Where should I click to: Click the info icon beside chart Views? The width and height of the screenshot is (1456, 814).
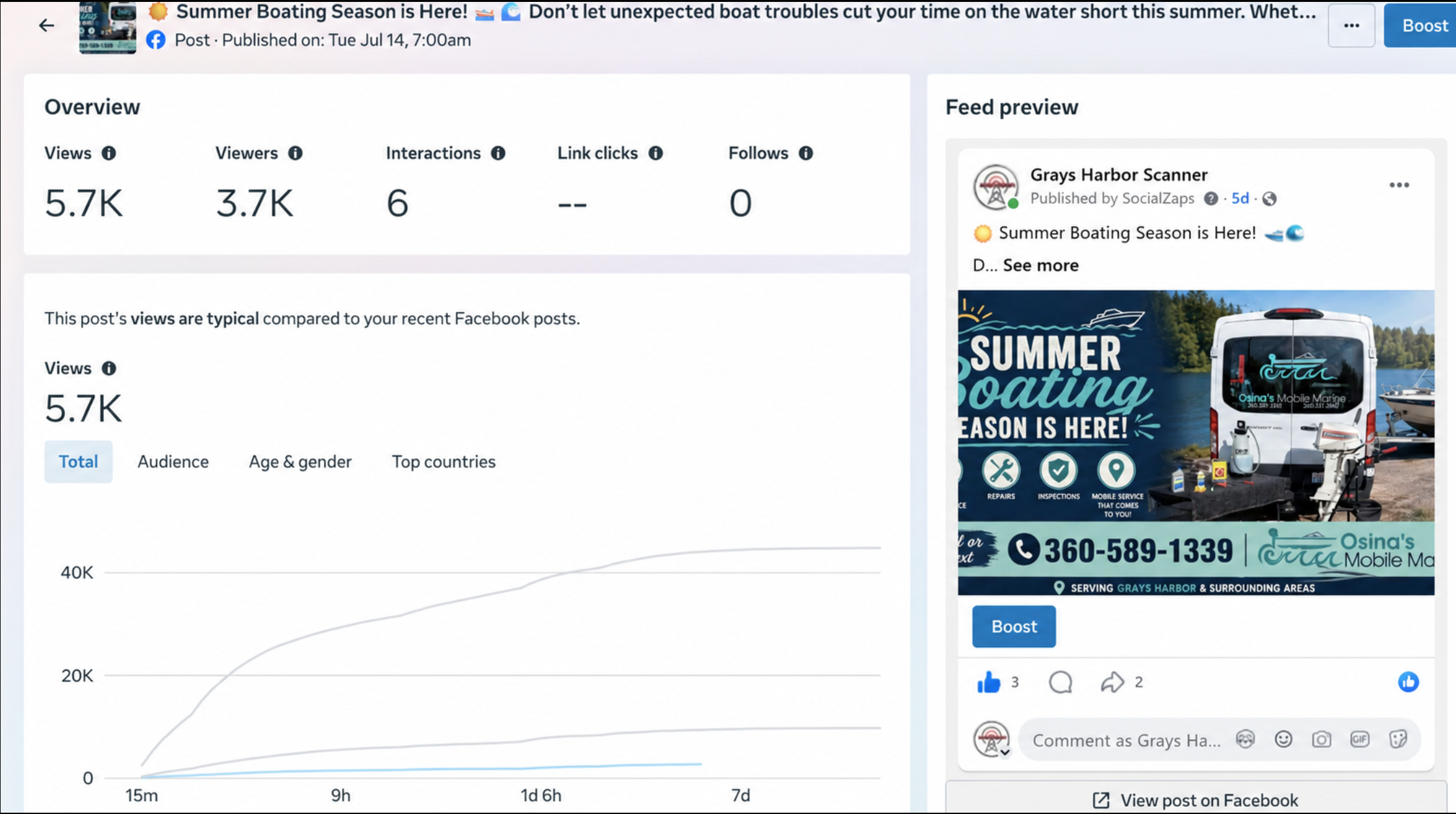108,369
